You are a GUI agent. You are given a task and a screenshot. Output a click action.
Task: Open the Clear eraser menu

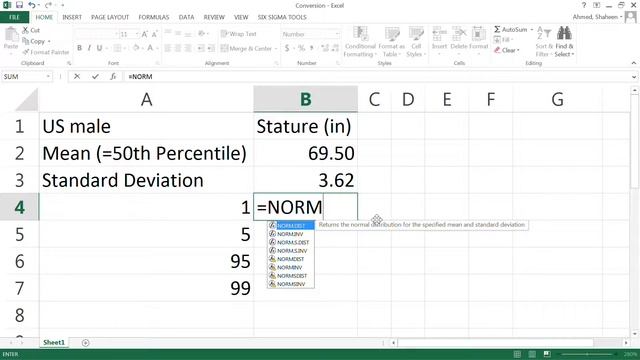tap(507, 50)
